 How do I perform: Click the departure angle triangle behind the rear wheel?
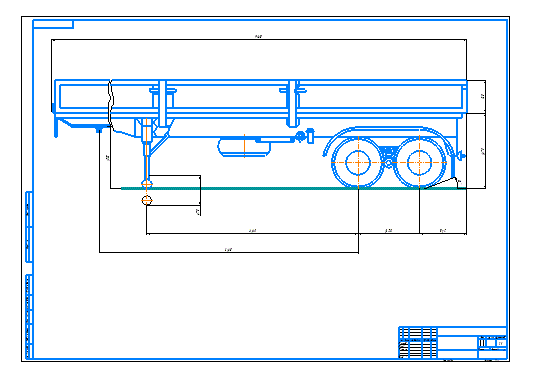point(443,183)
